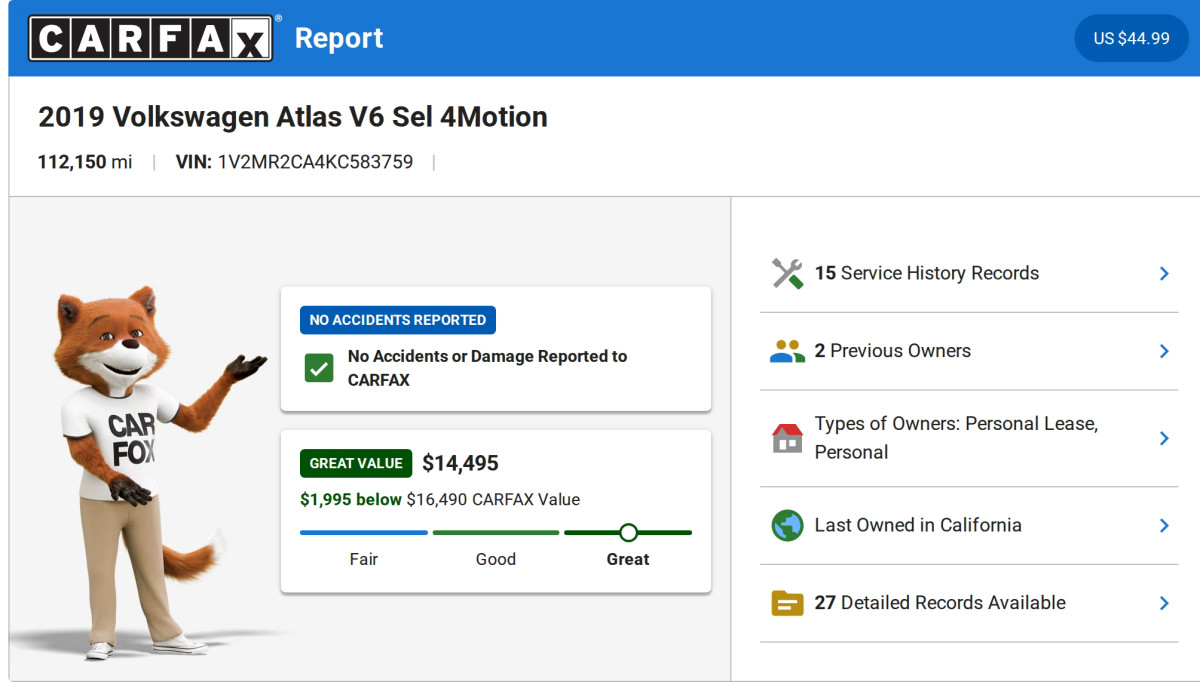
Task: Click the folder Detailed Records icon
Action: coord(787,603)
